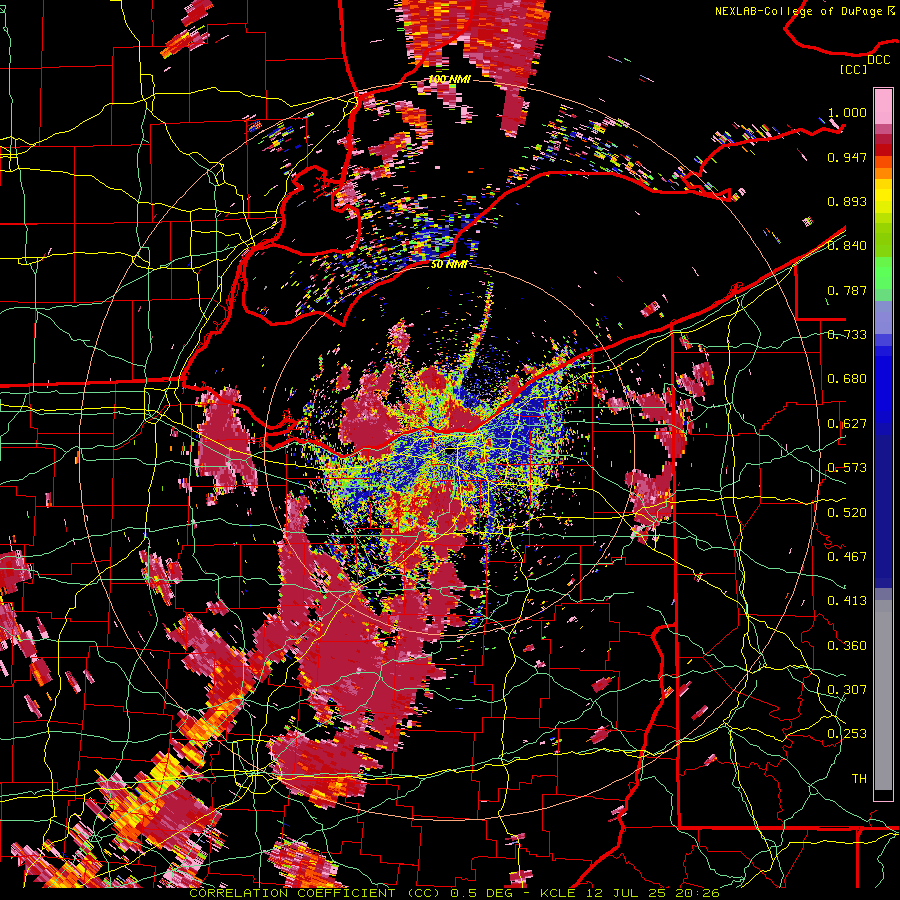
Task: Select the 0.573 scale value
Action: click(x=847, y=468)
